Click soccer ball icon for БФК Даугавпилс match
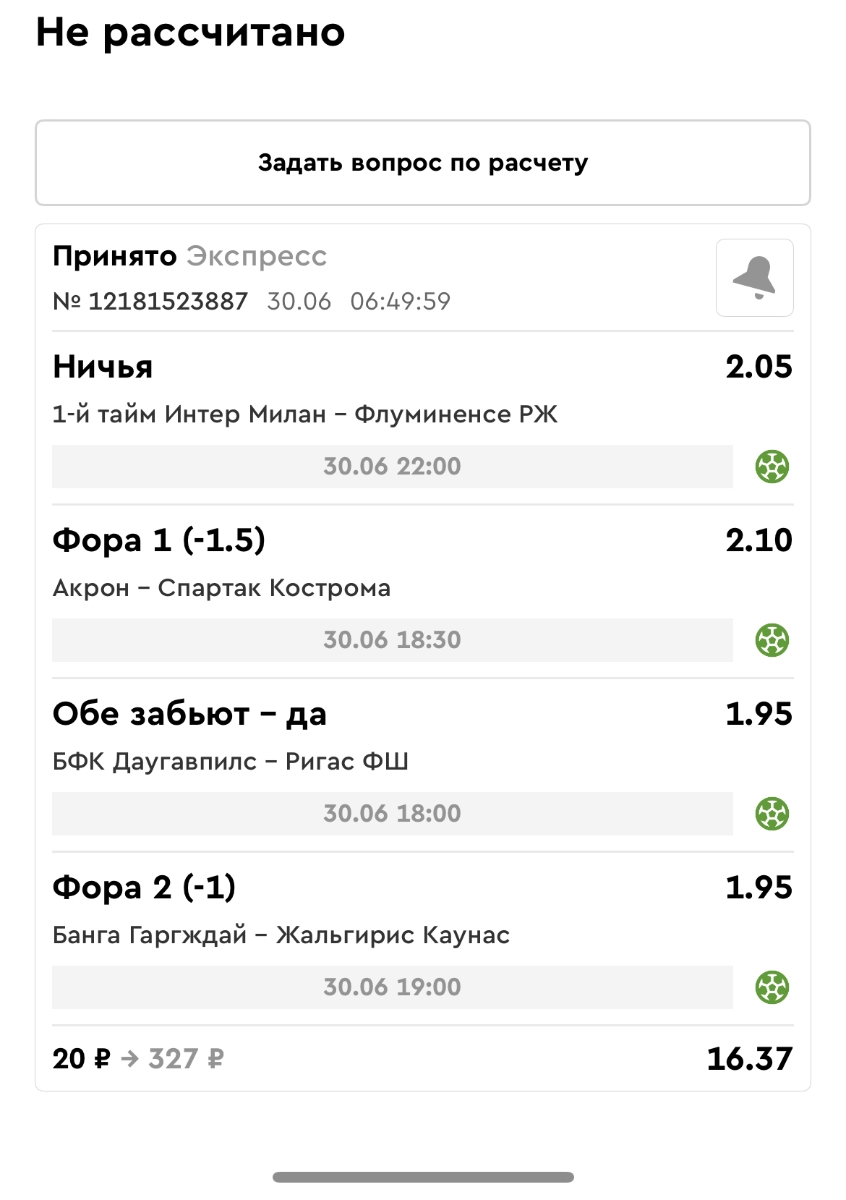This screenshot has height=1200, width=846. 772,814
